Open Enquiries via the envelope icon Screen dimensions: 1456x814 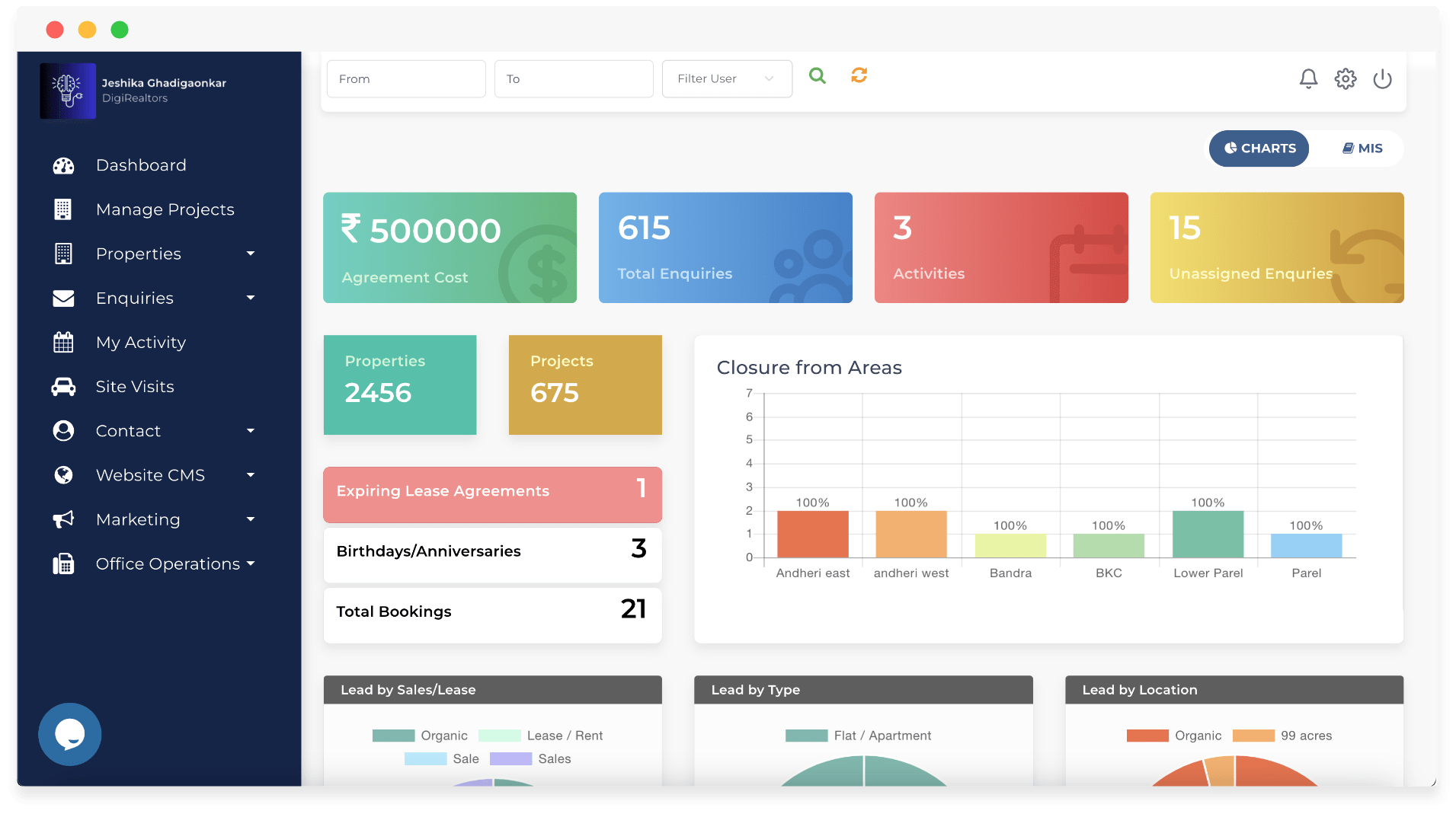point(64,298)
